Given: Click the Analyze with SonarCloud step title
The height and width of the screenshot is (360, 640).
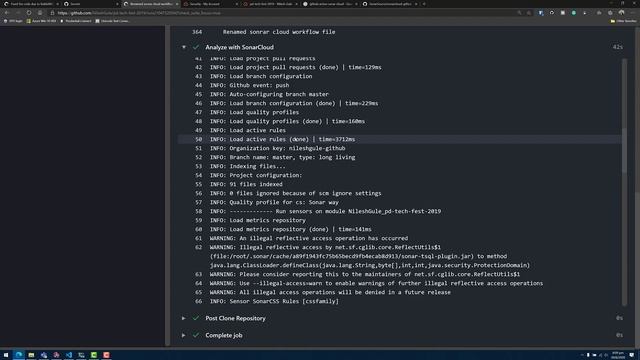Looking at the screenshot, I should point(239,47).
